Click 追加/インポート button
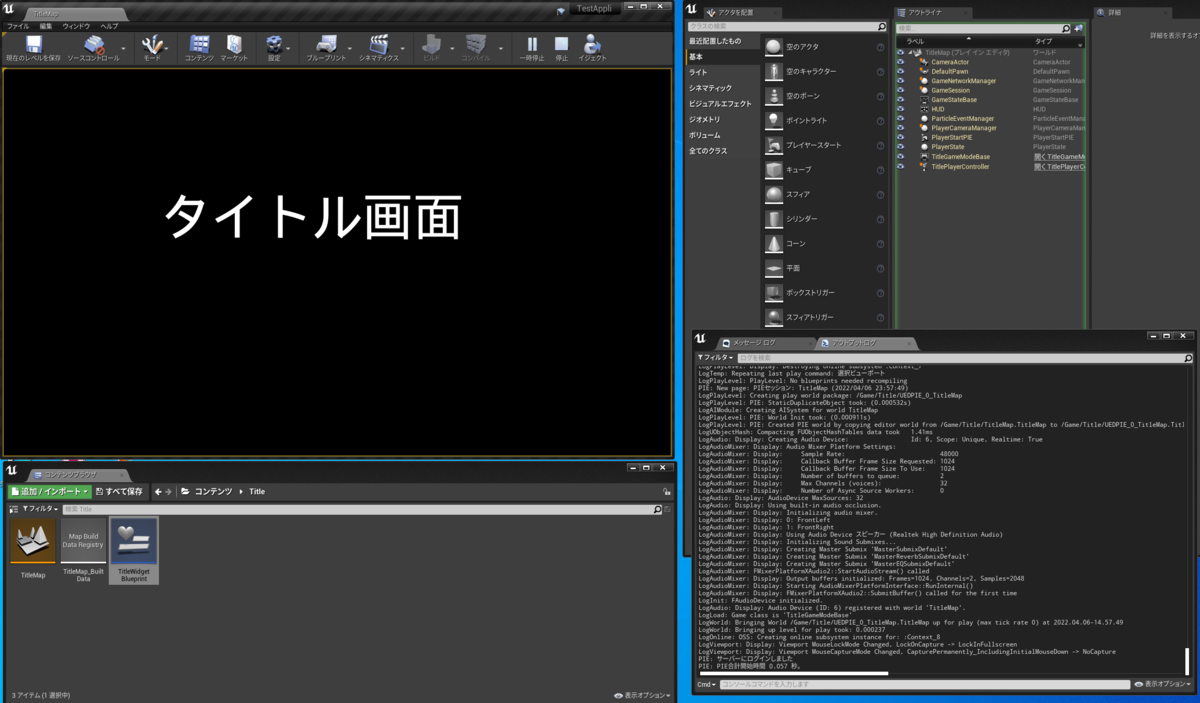The width and height of the screenshot is (1200, 703). (50, 492)
